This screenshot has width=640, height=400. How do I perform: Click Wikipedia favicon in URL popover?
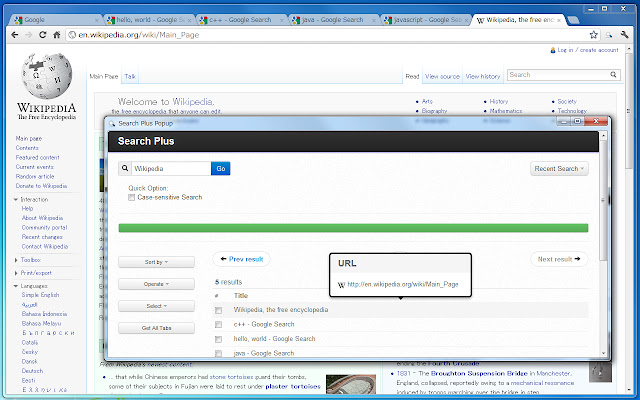(x=342, y=285)
